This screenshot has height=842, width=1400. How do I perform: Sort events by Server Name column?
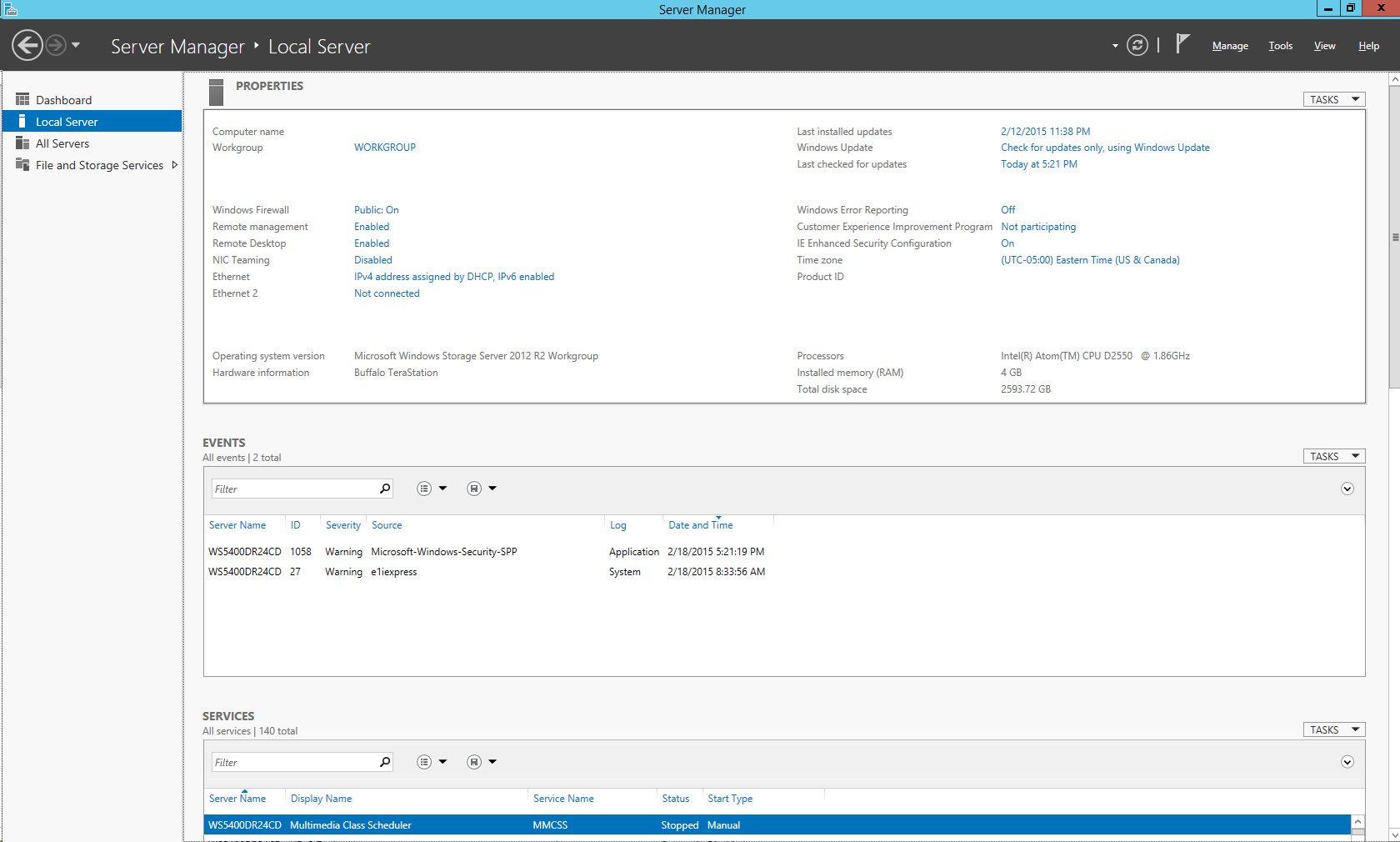(x=237, y=525)
